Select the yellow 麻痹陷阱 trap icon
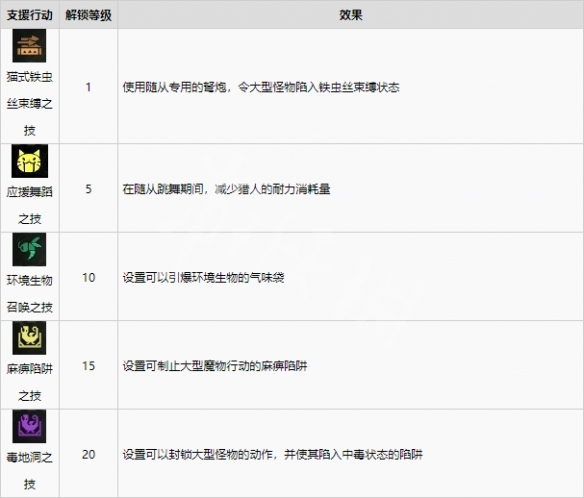The width and height of the screenshot is (584, 498). 29,338
